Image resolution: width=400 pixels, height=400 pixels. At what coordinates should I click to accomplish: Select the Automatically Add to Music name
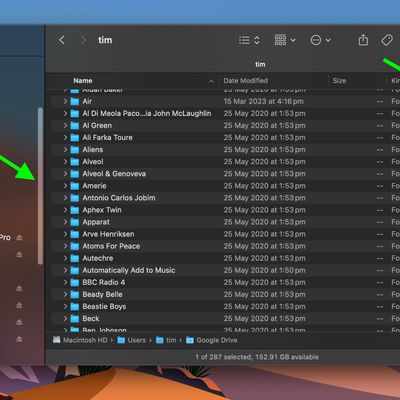tap(129, 270)
